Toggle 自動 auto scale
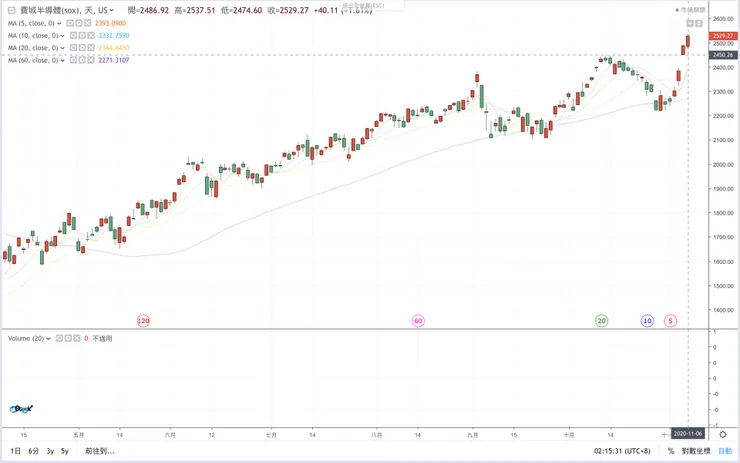This screenshot has height=463, width=740. point(725,451)
